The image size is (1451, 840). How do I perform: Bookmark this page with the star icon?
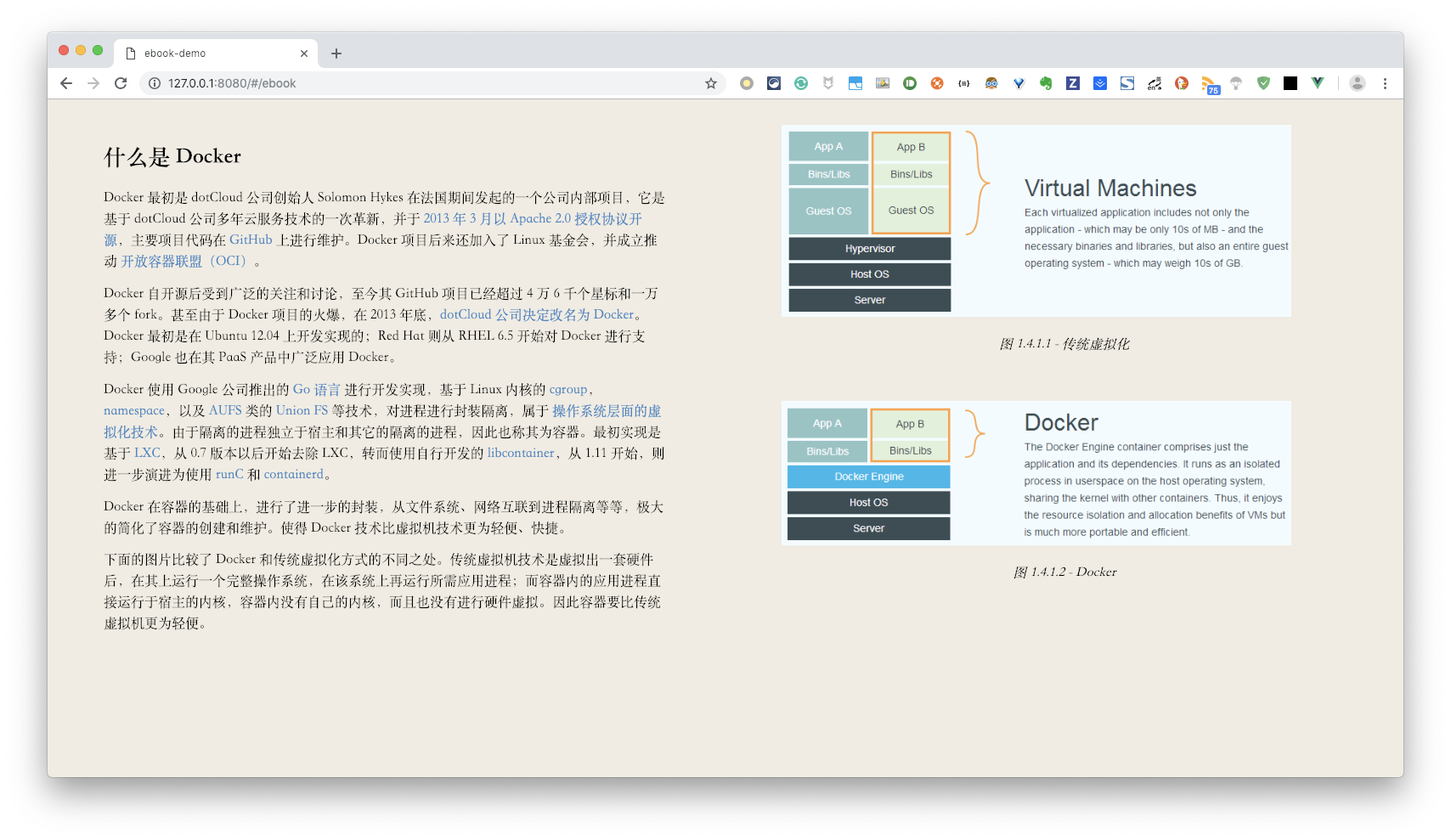(x=711, y=83)
